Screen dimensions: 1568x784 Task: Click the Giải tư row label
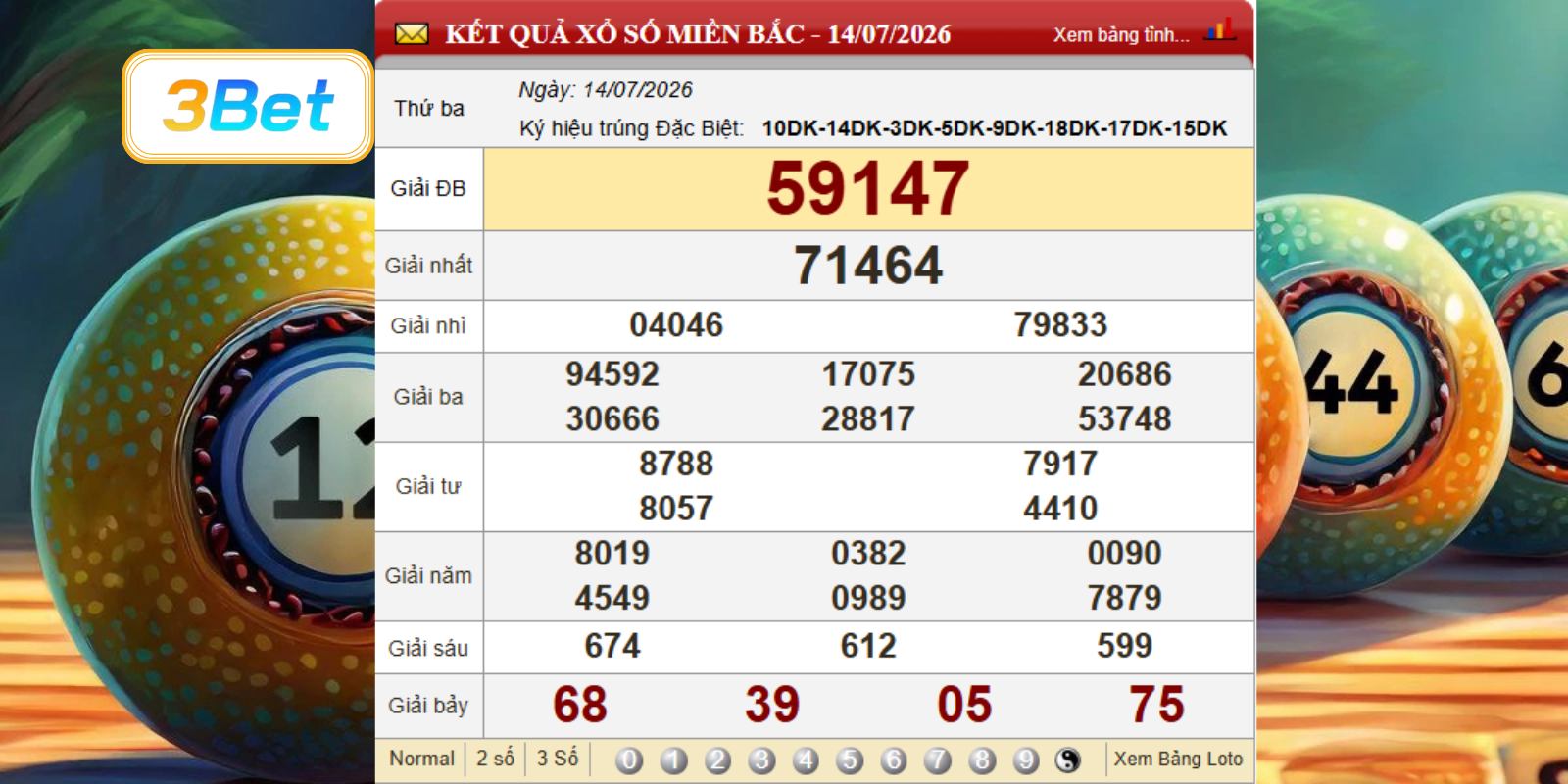(x=428, y=486)
